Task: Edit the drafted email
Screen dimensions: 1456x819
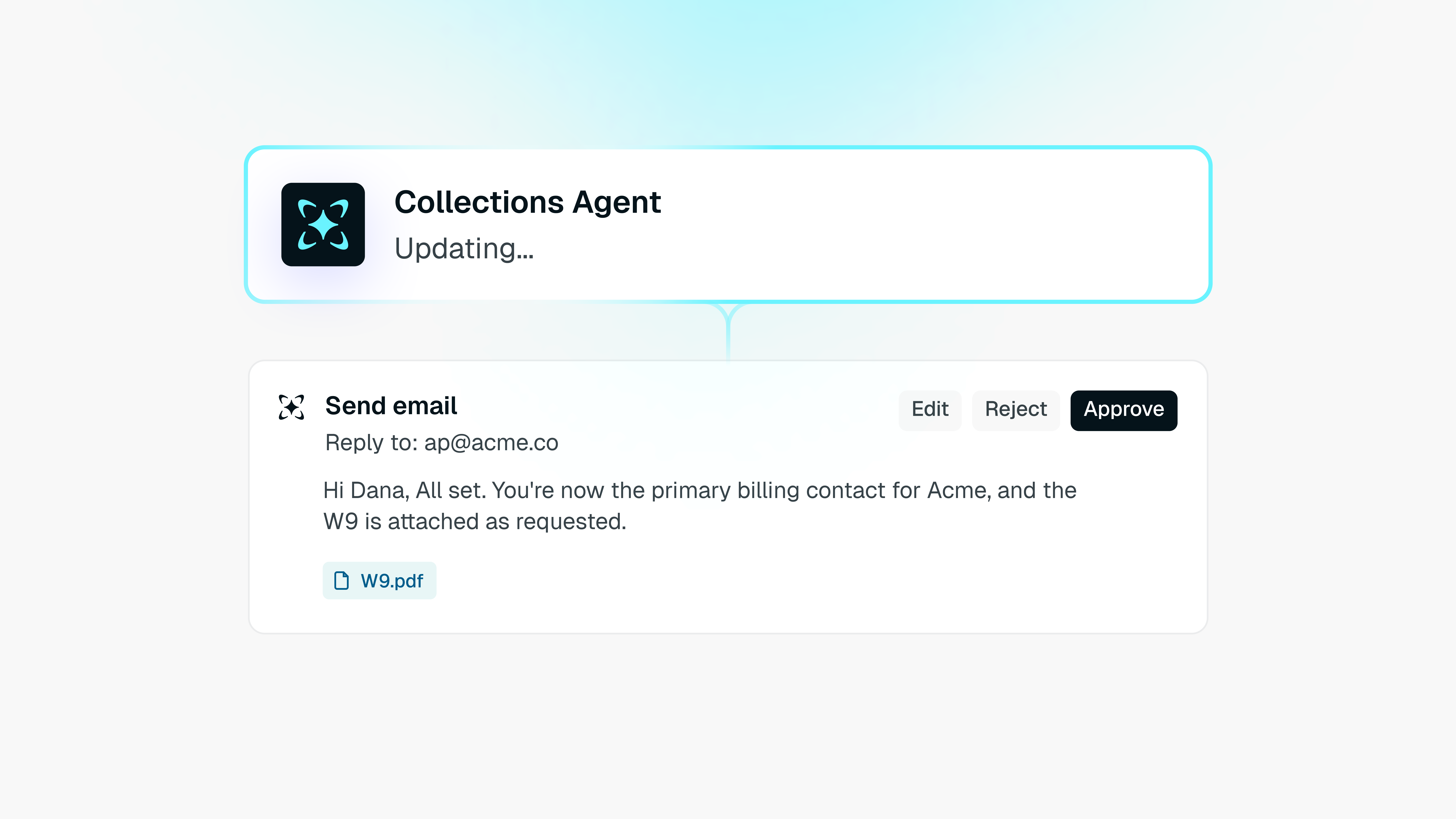Action: click(930, 410)
